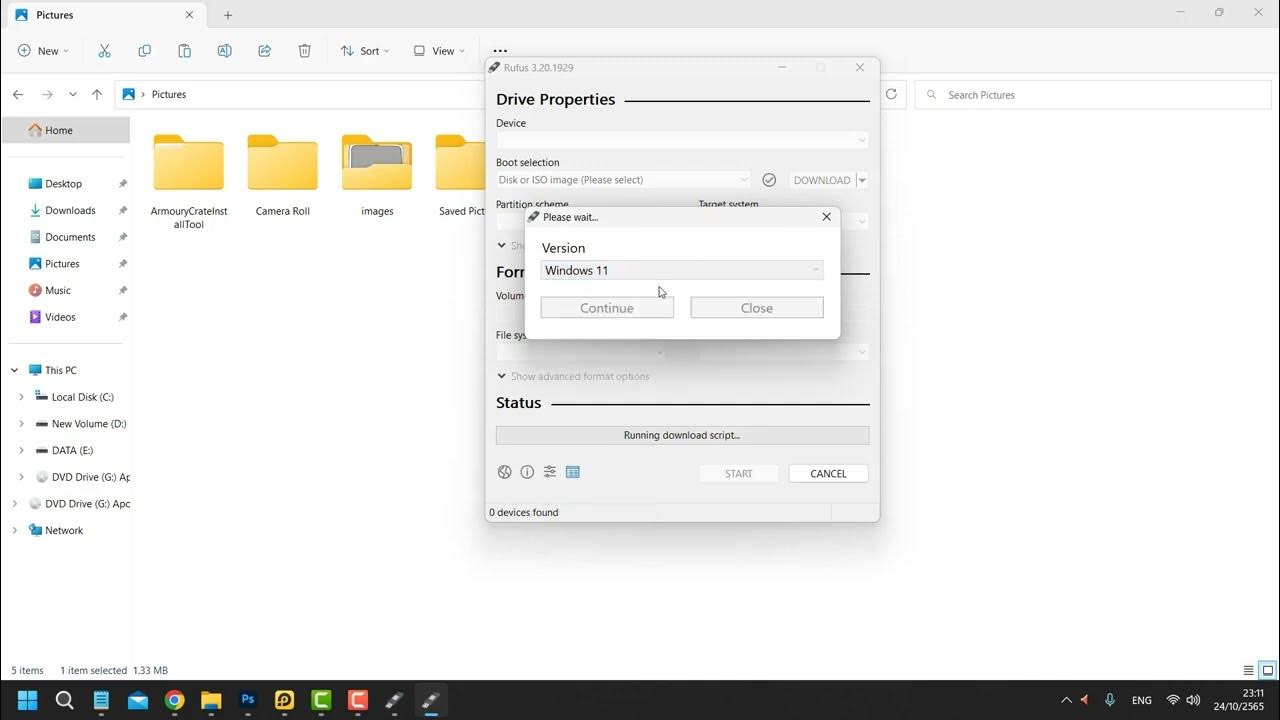Switch to details view icon in status bar
The width and height of the screenshot is (1280, 720).
[1248, 670]
